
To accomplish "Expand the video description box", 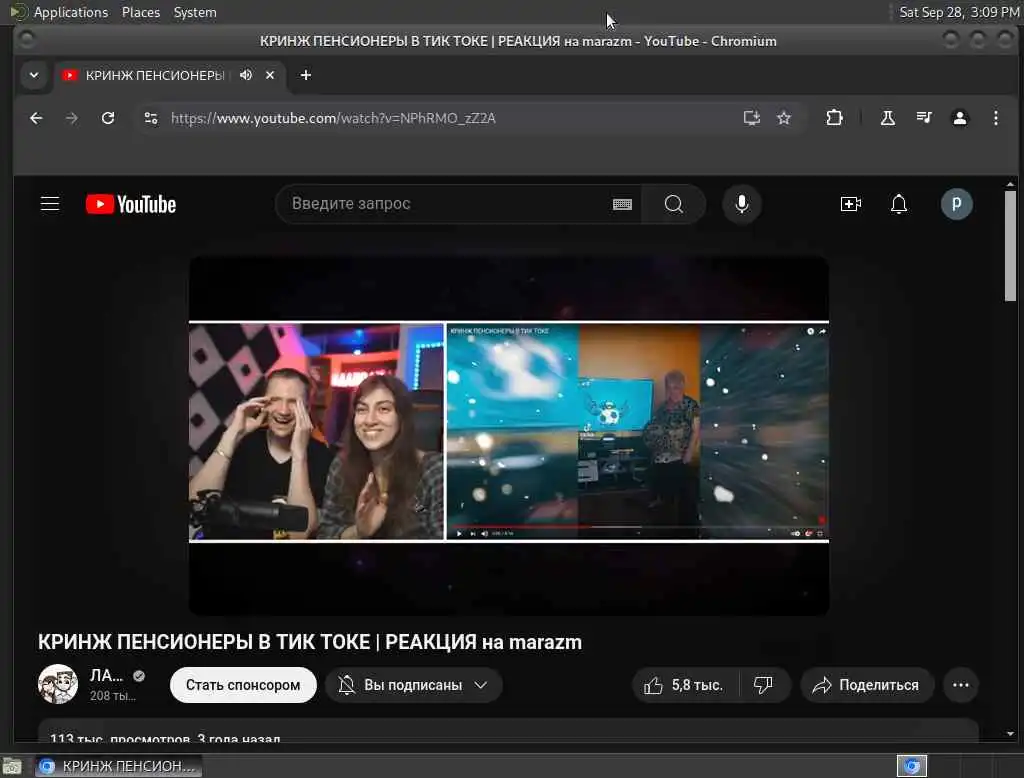I will pyautogui.click(x=508, y=732).
